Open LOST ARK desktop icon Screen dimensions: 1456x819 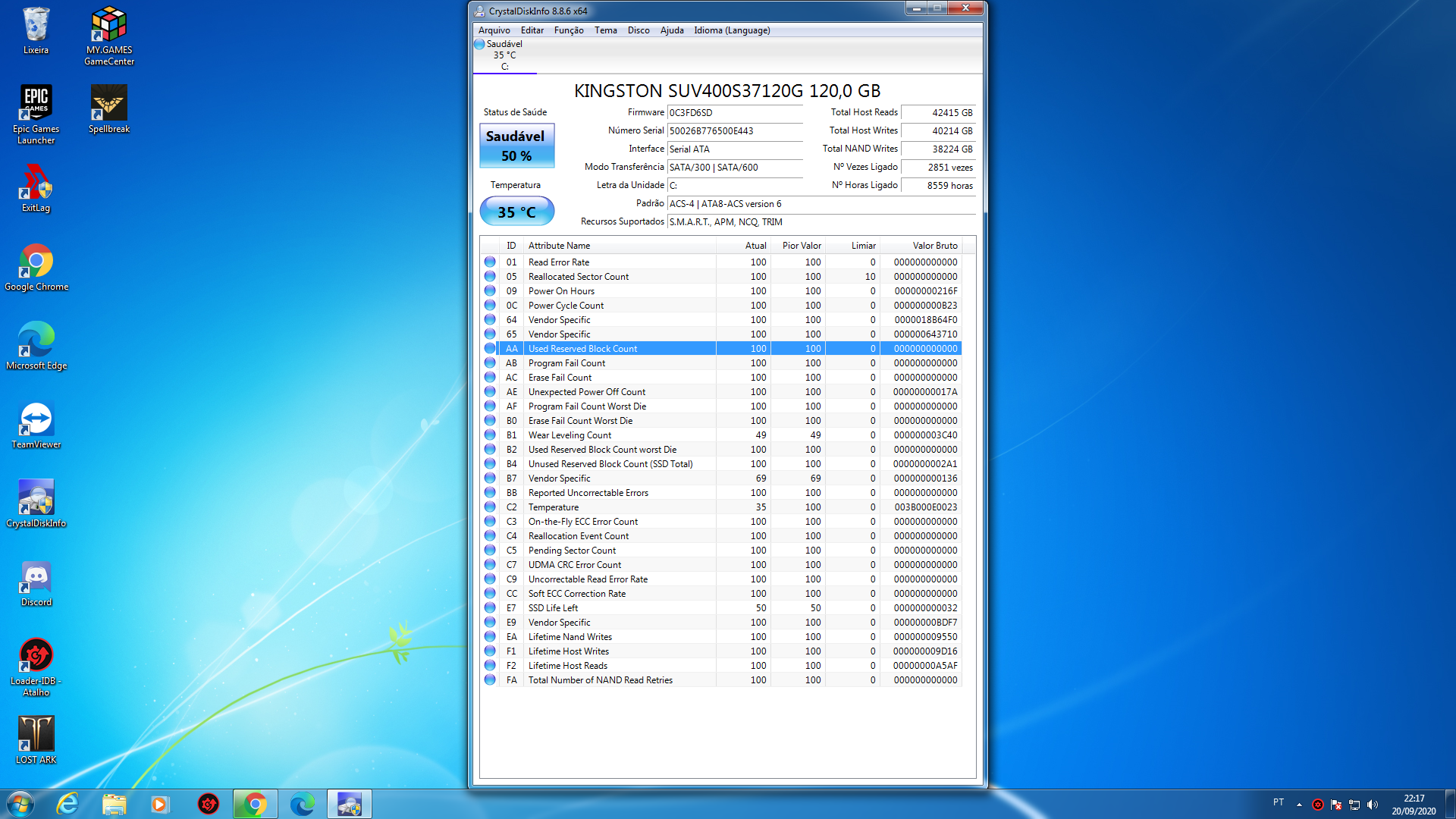[x=36, y=741]
